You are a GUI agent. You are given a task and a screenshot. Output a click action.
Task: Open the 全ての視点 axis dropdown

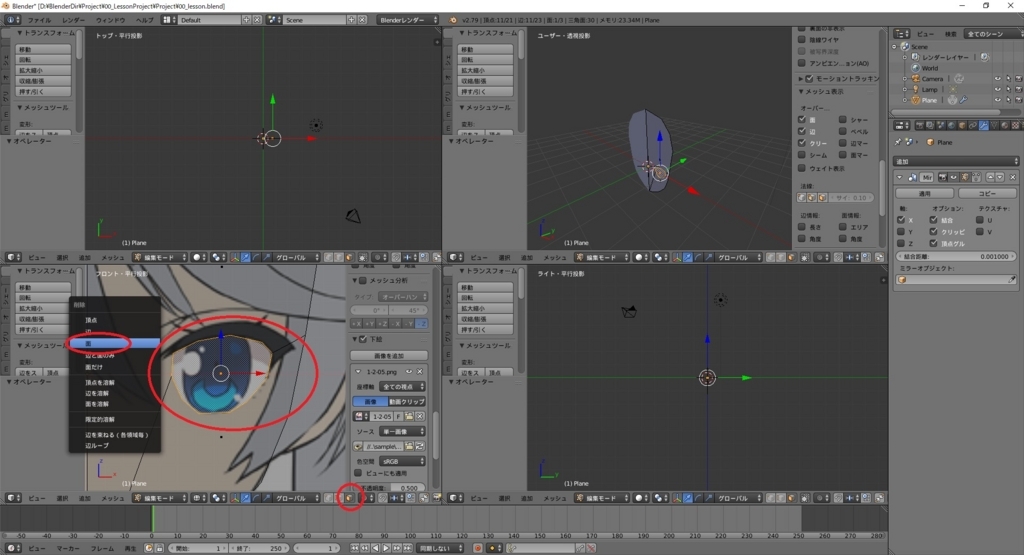coord(402,387)
